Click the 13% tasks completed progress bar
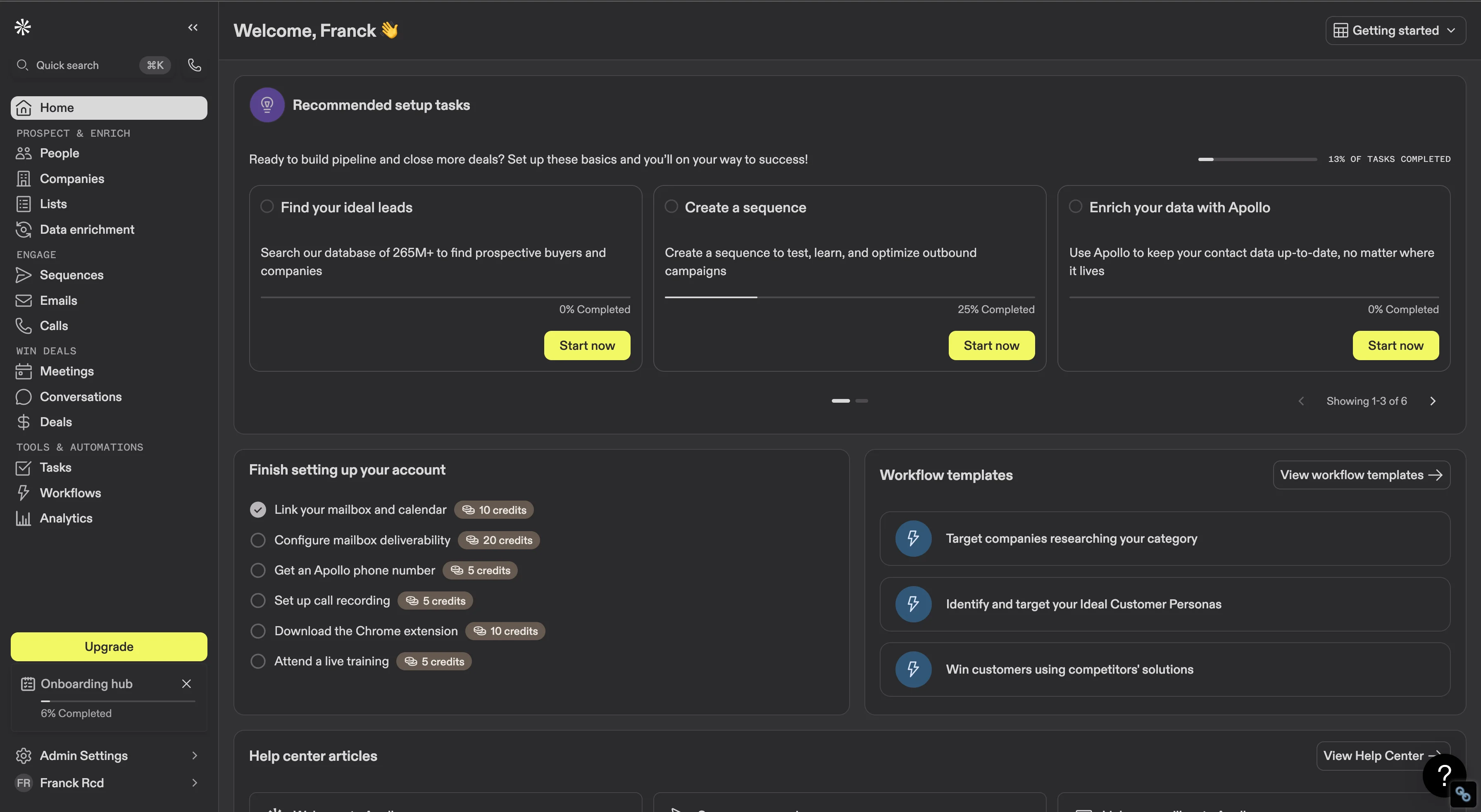The width and height of the screenshot is (1481, 812). click(1257, 159)
